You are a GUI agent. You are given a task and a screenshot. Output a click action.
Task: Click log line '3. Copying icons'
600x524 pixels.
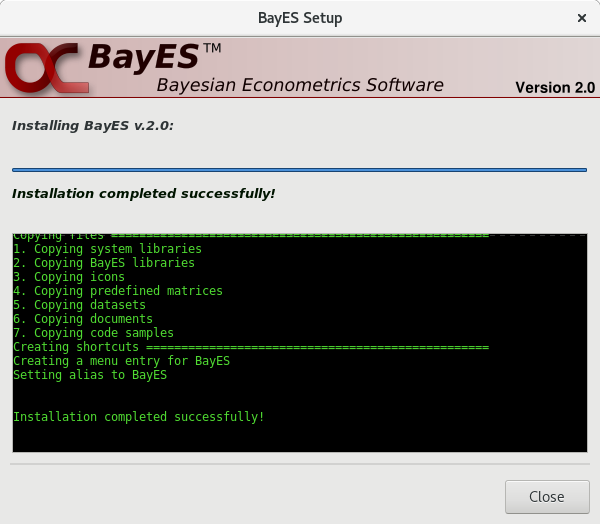coord(69,277)
